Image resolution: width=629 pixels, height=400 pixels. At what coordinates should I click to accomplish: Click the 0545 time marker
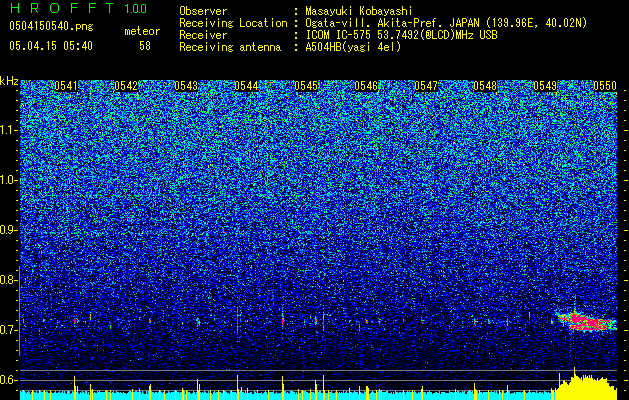pos(306,86)
